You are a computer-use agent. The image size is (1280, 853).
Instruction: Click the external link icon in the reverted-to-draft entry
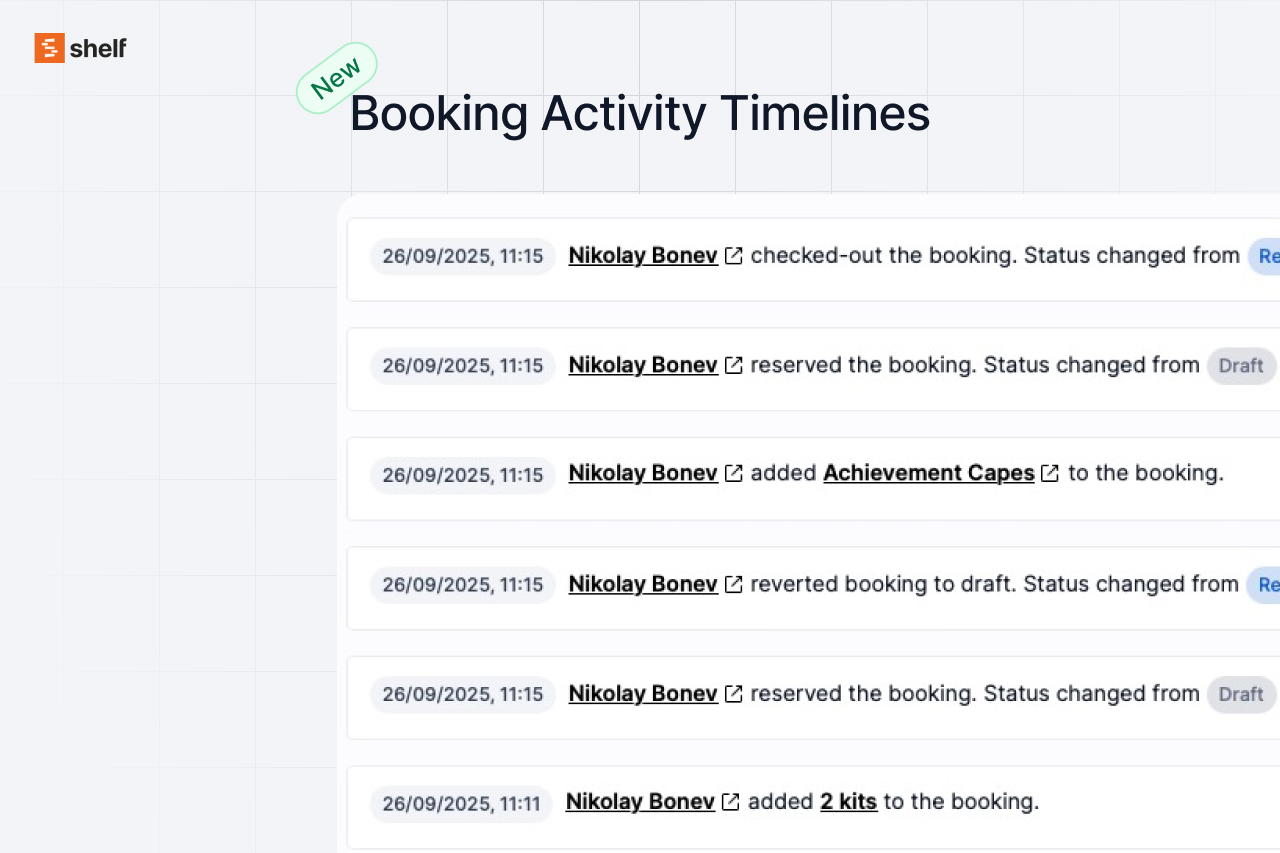pyautogui.click(x=733, y=584)
